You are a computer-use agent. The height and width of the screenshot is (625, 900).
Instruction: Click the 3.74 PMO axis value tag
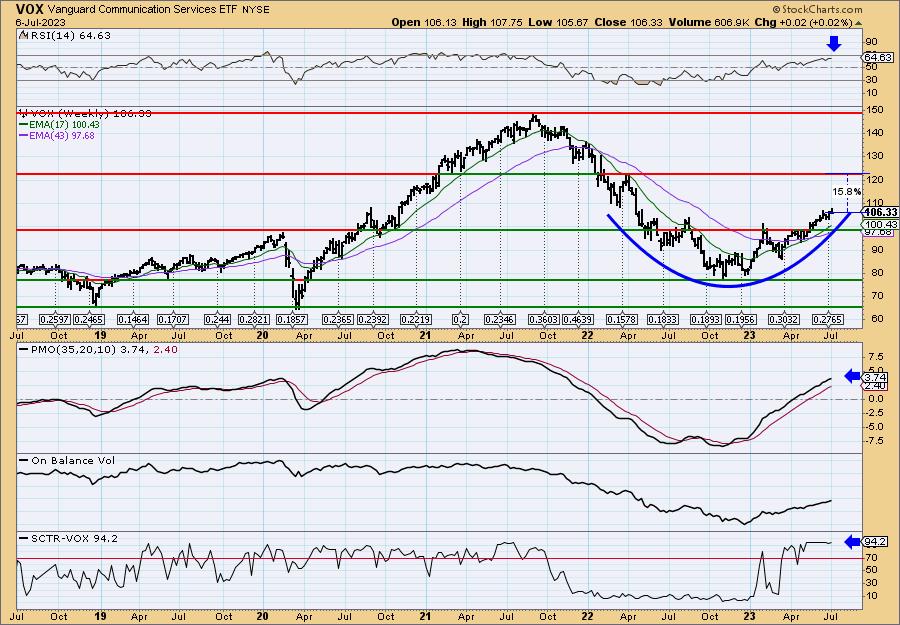(x=875, y=378)
